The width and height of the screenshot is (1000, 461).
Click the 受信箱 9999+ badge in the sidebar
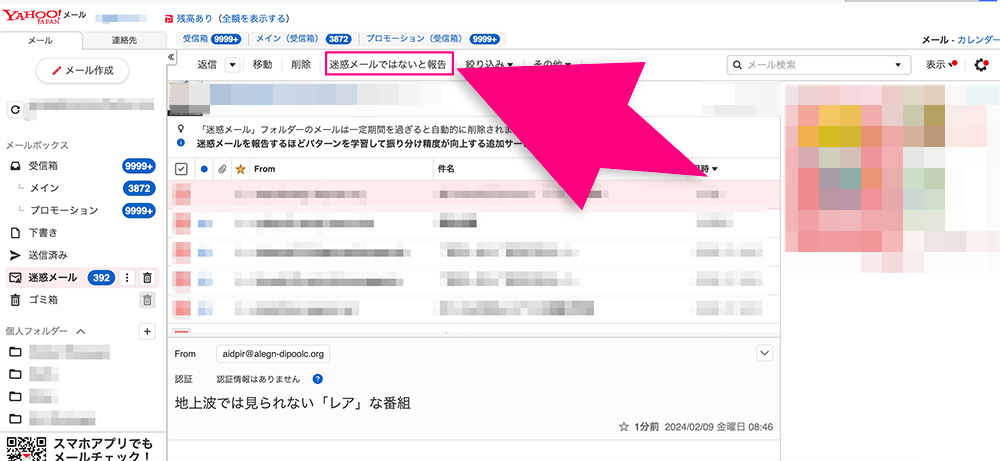[x=138, y=166]
